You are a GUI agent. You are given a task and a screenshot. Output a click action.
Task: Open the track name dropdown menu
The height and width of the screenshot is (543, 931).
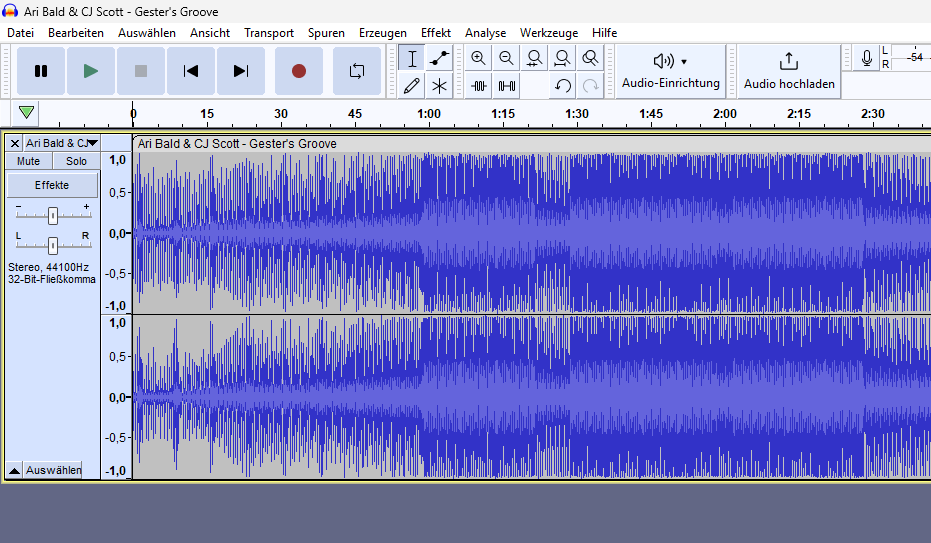pos(62,143)
